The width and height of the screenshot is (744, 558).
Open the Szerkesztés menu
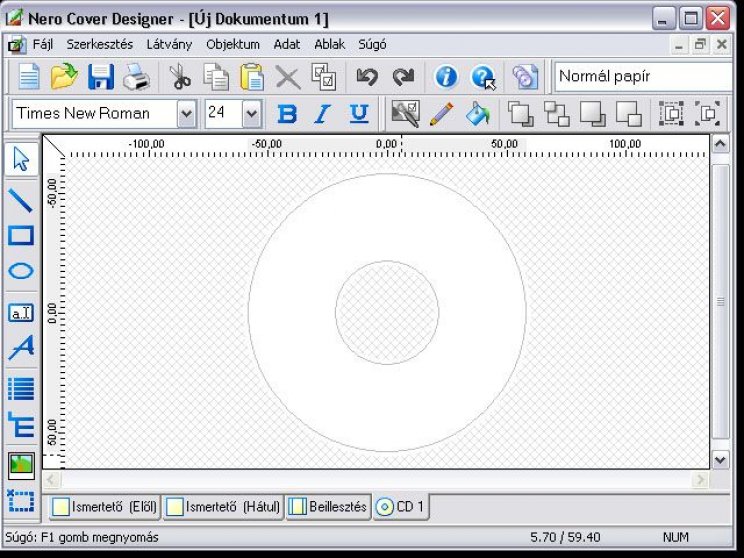tap(100, 45)
